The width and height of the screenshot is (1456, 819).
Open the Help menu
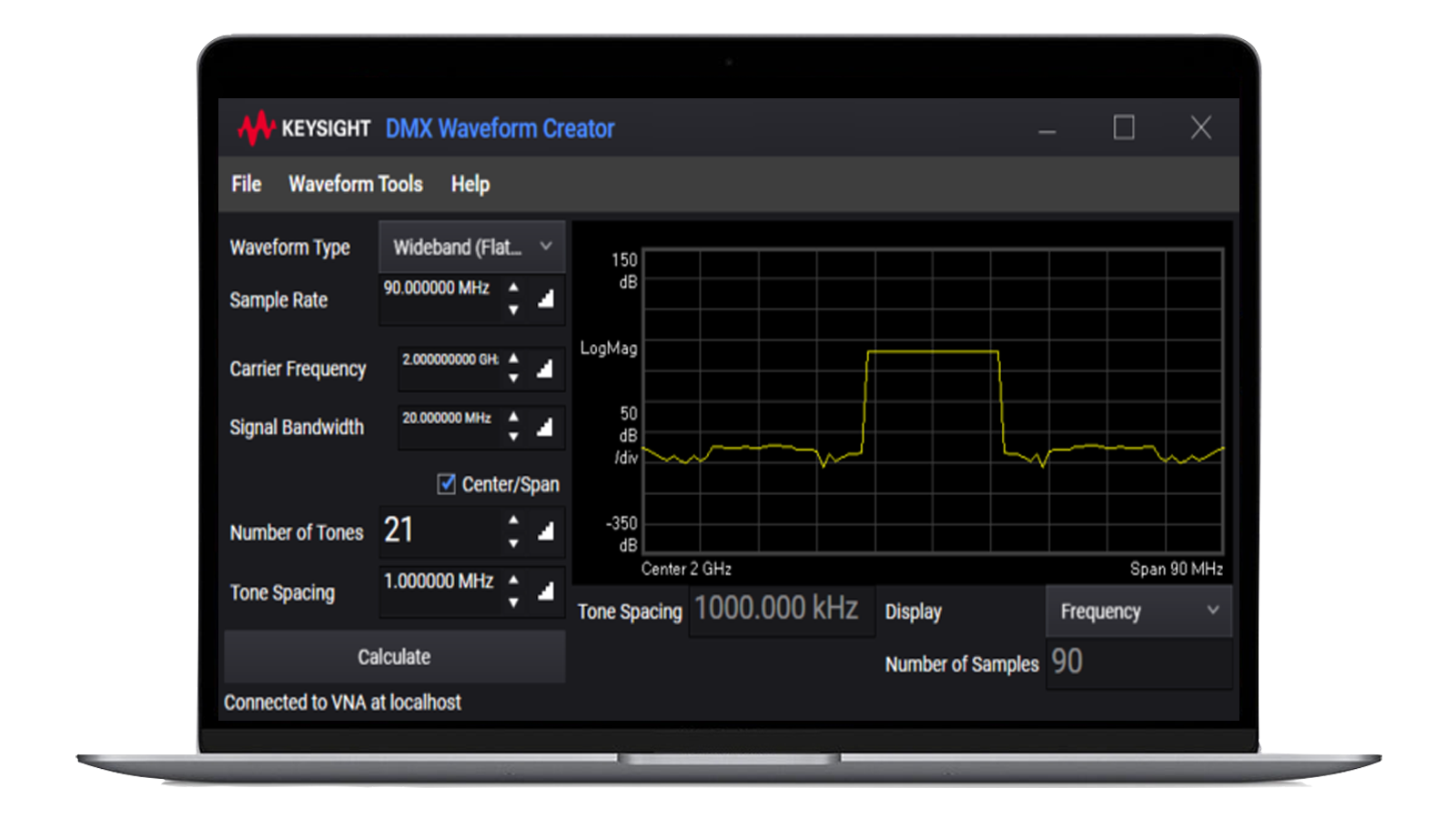pos(470,184)
